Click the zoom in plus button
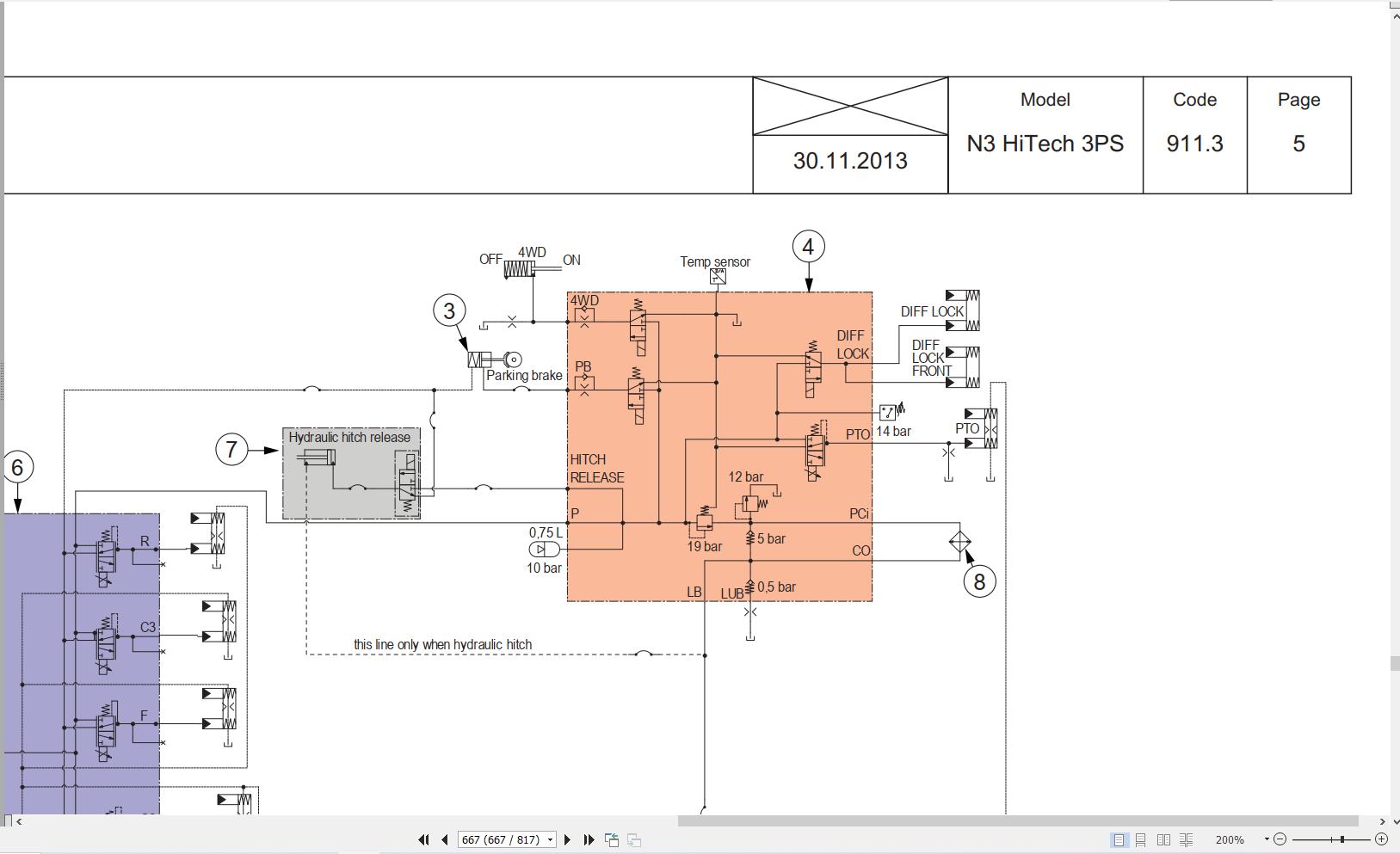This screenshot has height=854, width=1400. 1381,839
